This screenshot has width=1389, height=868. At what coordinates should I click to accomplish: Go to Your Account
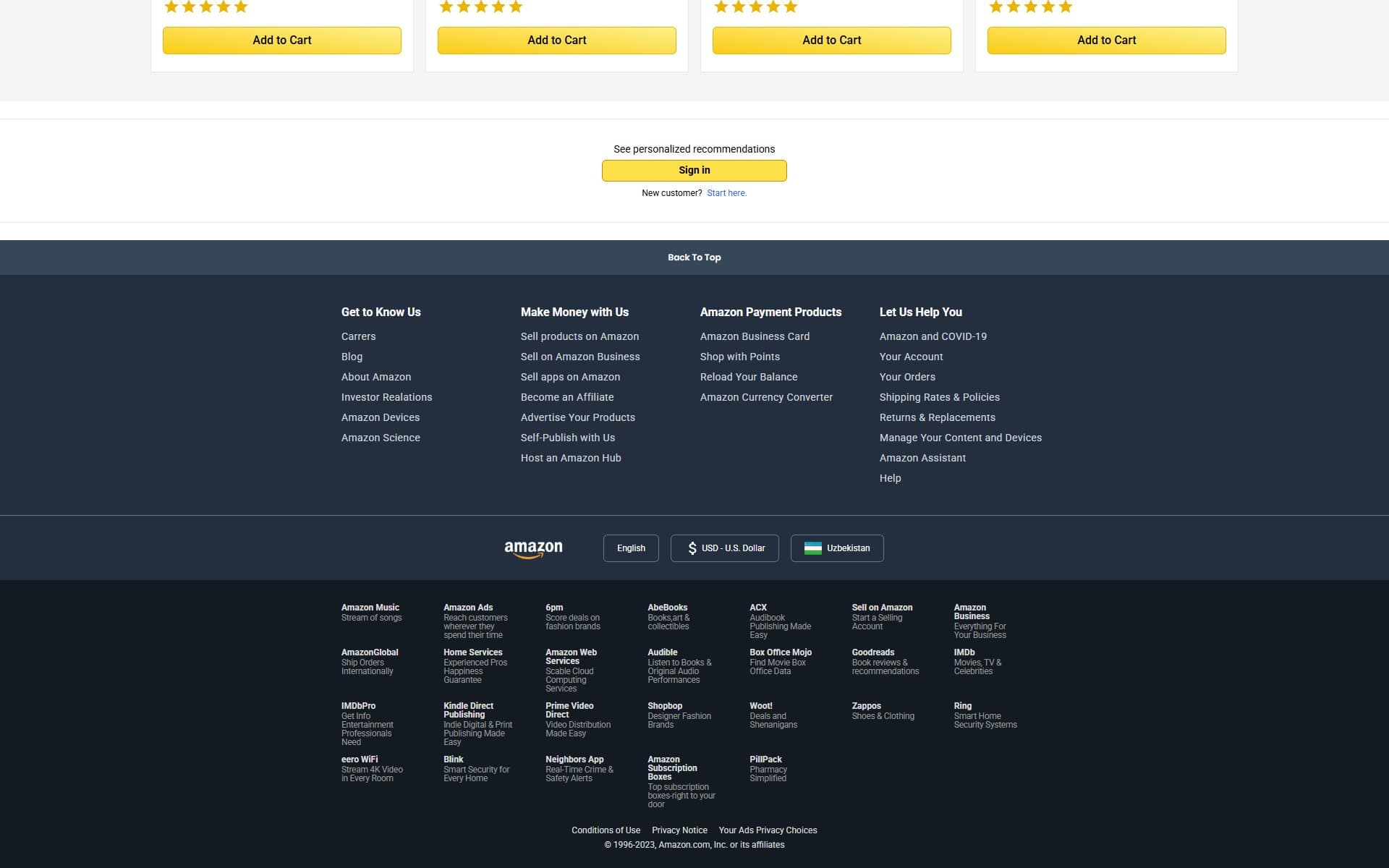click(x=911, y=357)
